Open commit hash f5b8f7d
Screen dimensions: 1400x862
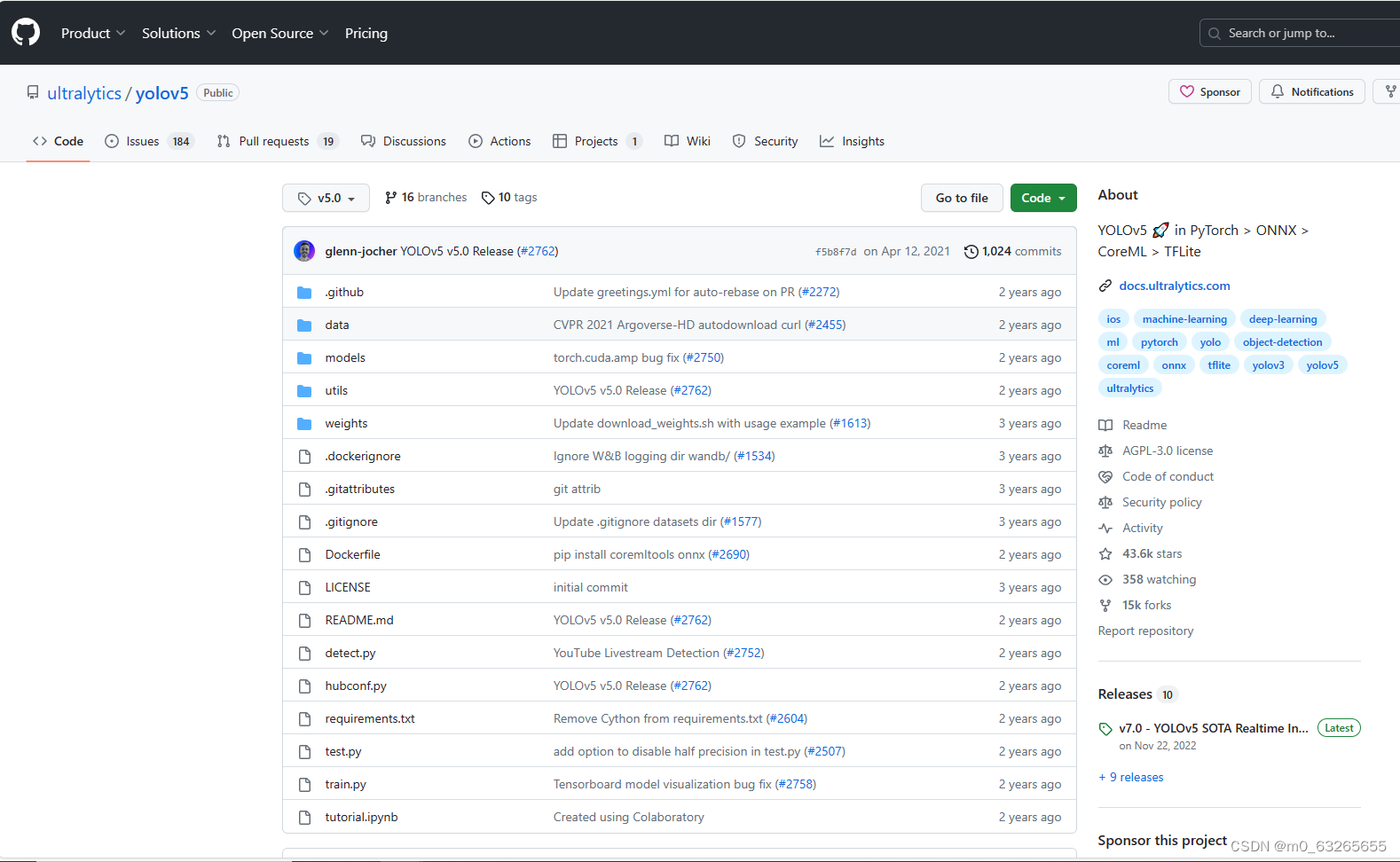(x=836, y=252)
